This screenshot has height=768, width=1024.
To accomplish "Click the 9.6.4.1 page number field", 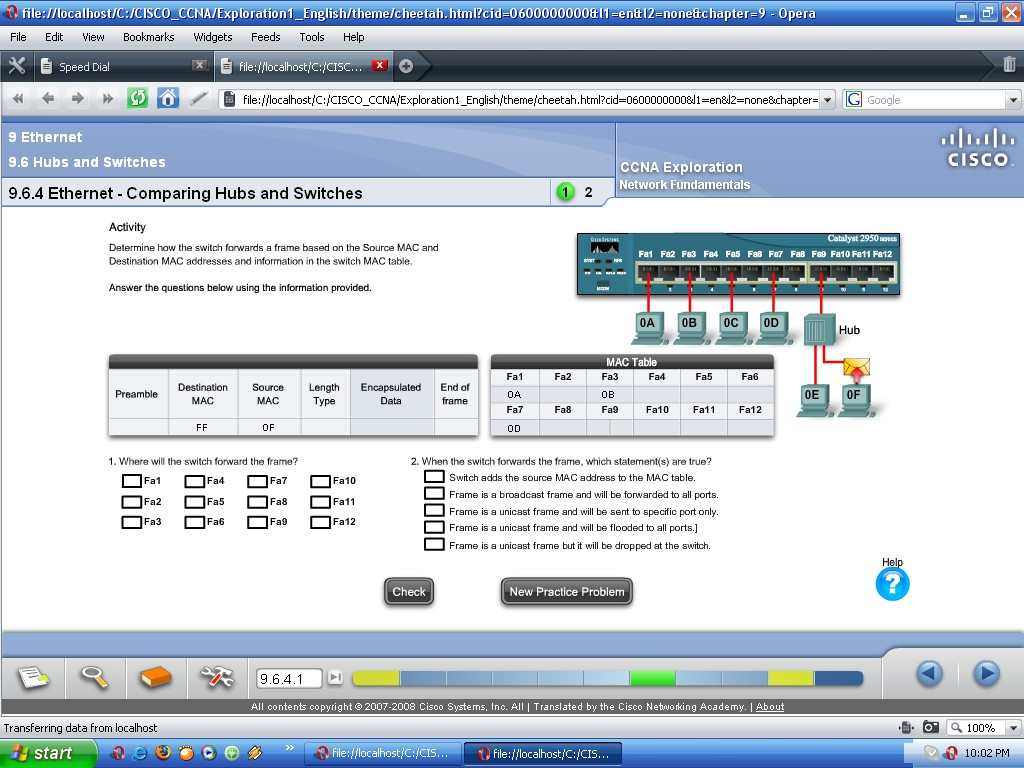I will pos(289,679).
